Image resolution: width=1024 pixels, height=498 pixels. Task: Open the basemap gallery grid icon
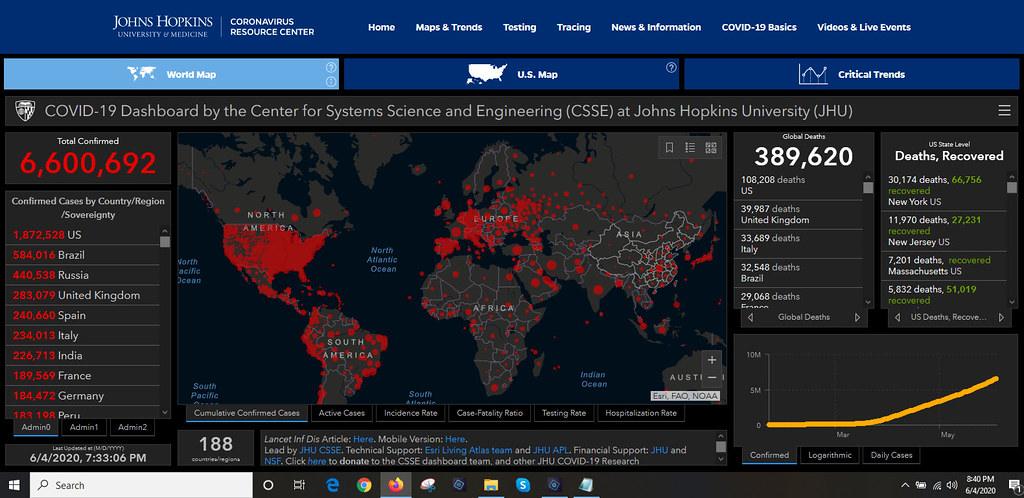pos(711,147)
